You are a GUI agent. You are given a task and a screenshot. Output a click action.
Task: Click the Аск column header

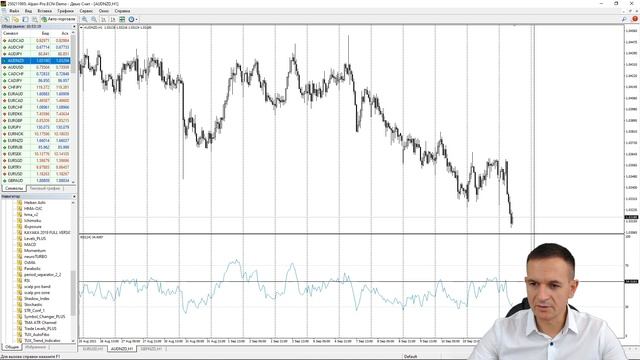click(64, 33)
